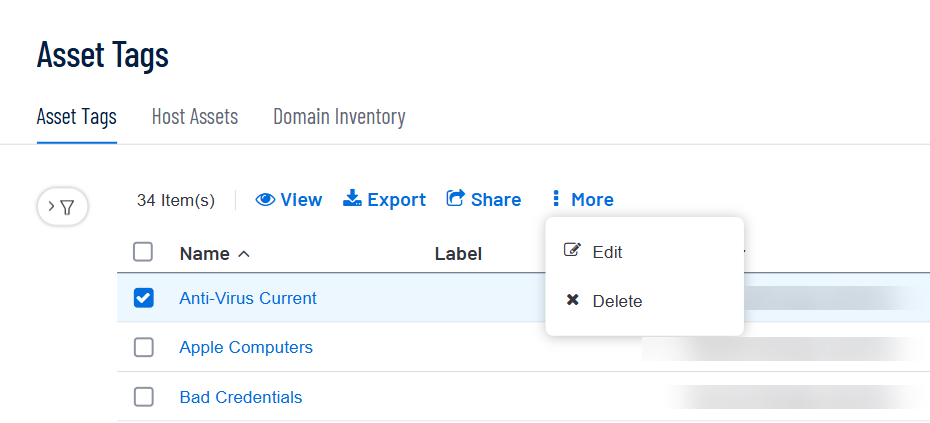Viewport: 930px width, 423px height.
Task: Uncheck the Anti-Virus Current checkbox
Action: coord(144,298)
